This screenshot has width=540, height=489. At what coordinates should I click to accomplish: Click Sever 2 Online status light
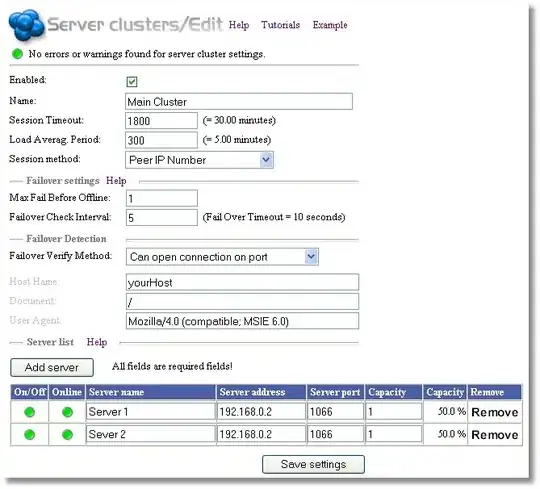(x=67, y=435)
